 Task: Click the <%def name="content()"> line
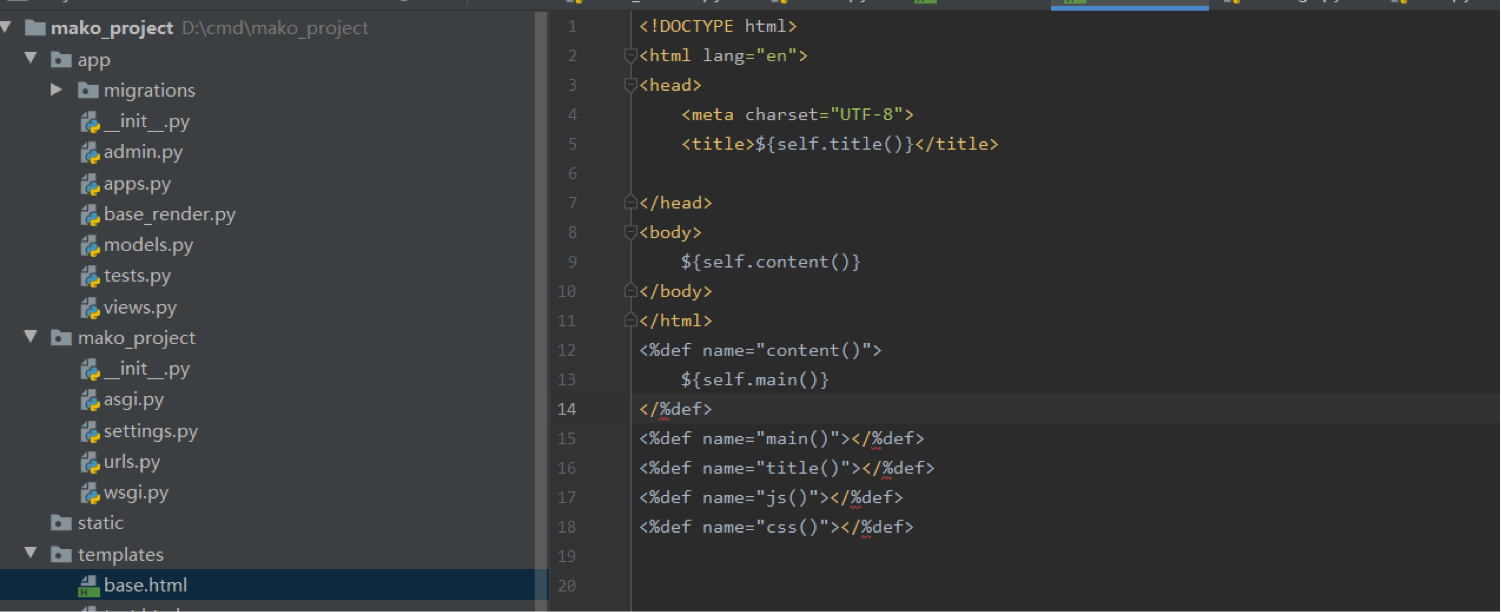(x=760, y=350)
